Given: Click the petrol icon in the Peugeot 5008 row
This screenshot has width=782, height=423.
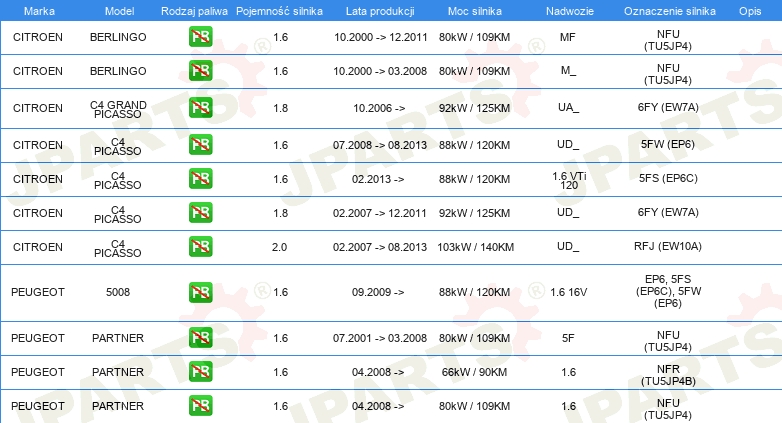Looking at the screenshot, I should 200,292.
